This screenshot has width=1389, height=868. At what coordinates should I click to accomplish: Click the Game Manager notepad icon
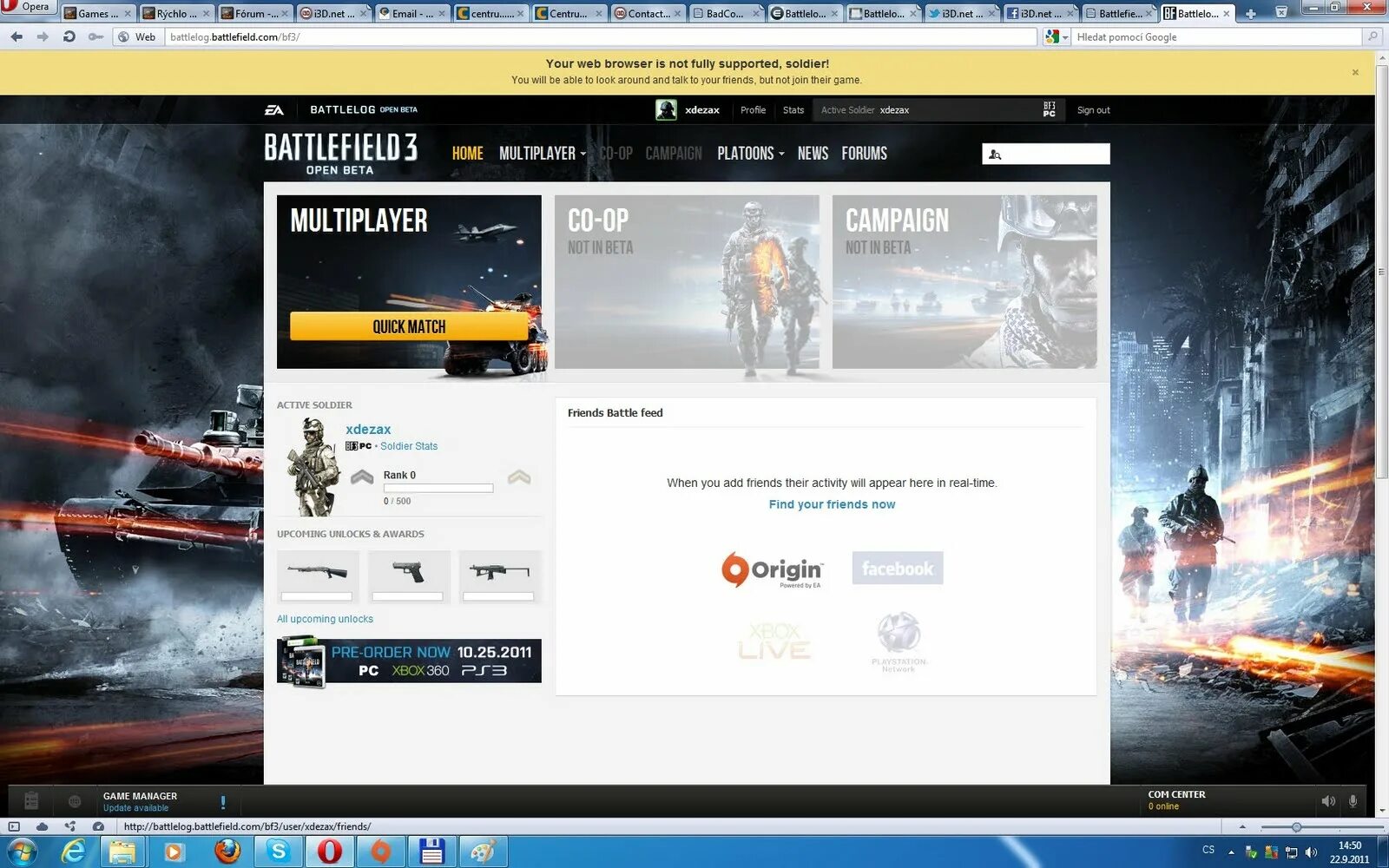pyautogui.click(x=31, y=801)
